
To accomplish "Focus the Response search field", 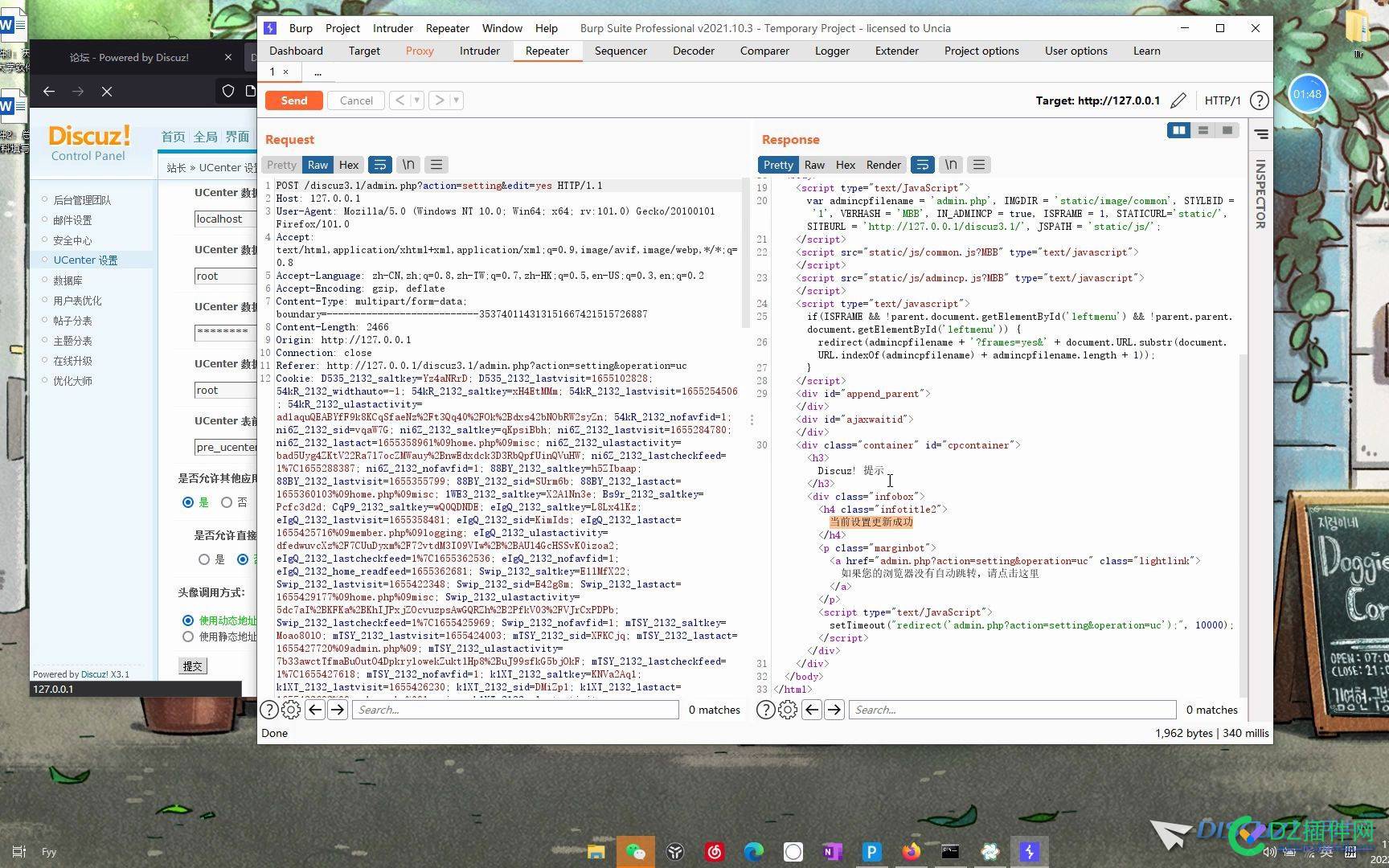I will click(x=1012, y=710).
